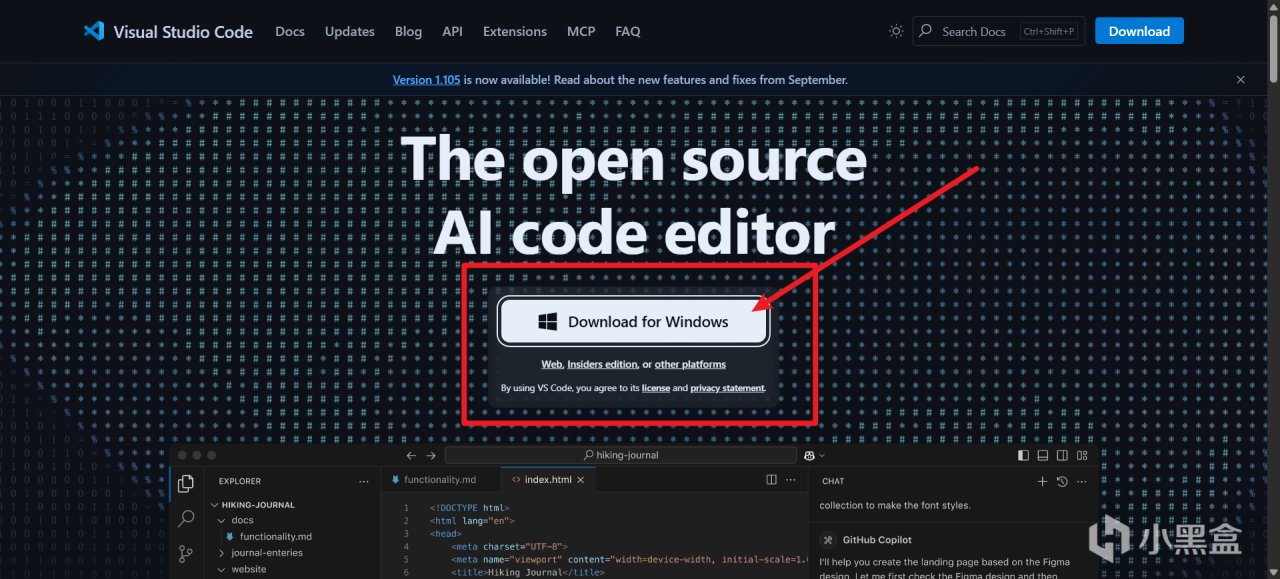Close the index.html tab

580,480
